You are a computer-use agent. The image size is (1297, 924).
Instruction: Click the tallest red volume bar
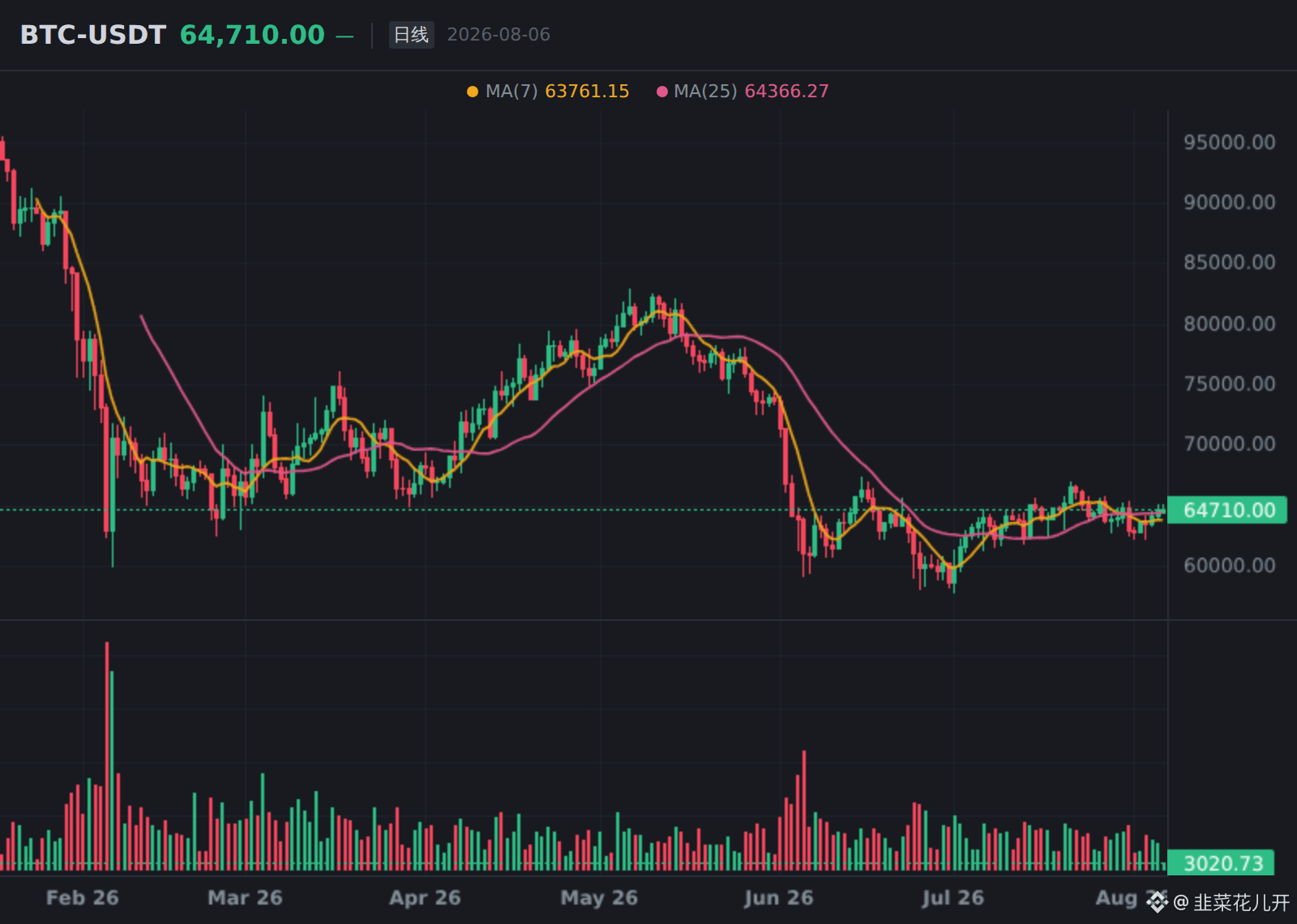106,756
